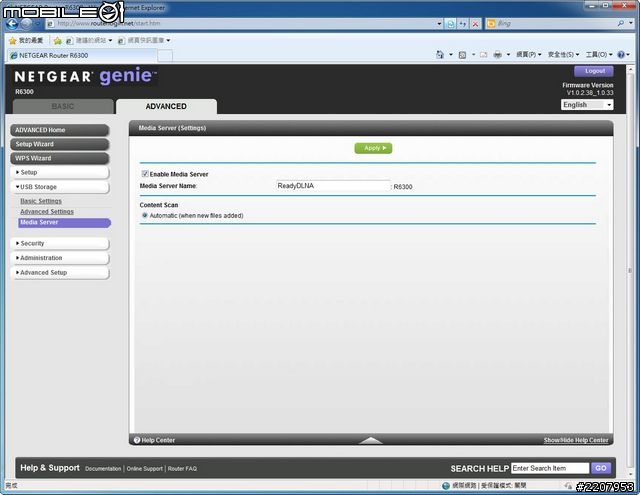Select Media Server in sidebar
The width and height of the screenshot is (640, 495).
pos(64,222)
